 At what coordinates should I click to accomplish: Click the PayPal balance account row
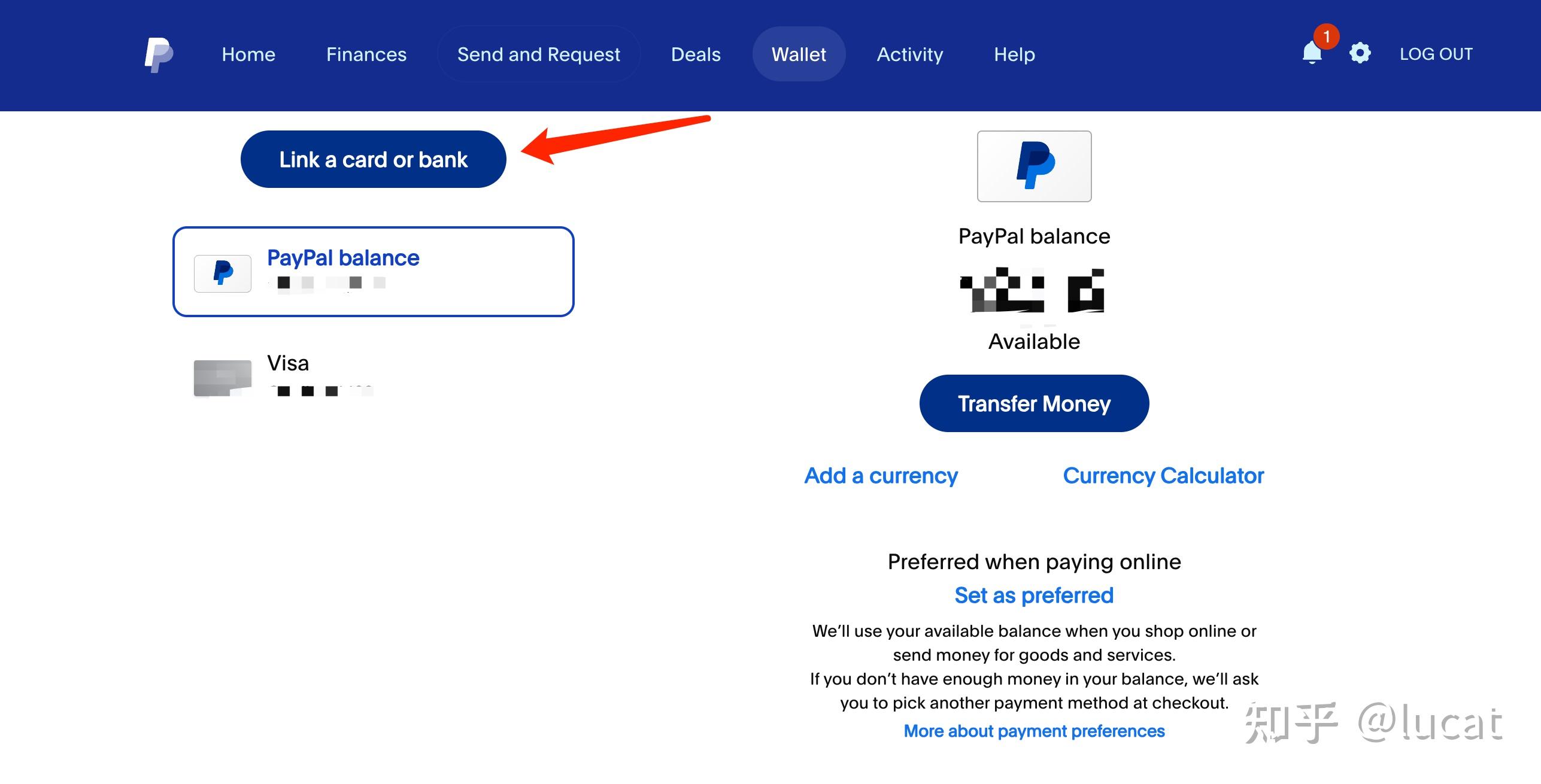(x=370, y=271)
